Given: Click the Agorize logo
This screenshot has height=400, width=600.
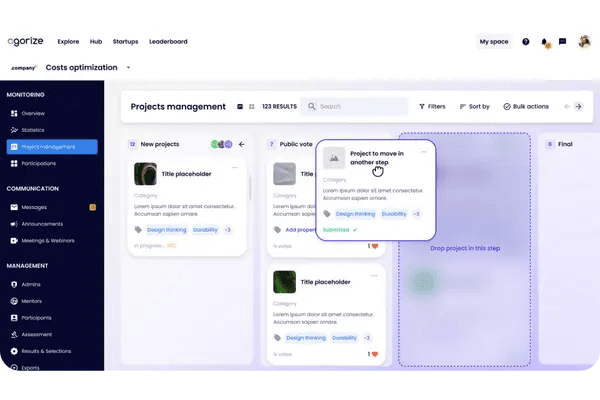Looking at the screenshot, I should (25, 41).
